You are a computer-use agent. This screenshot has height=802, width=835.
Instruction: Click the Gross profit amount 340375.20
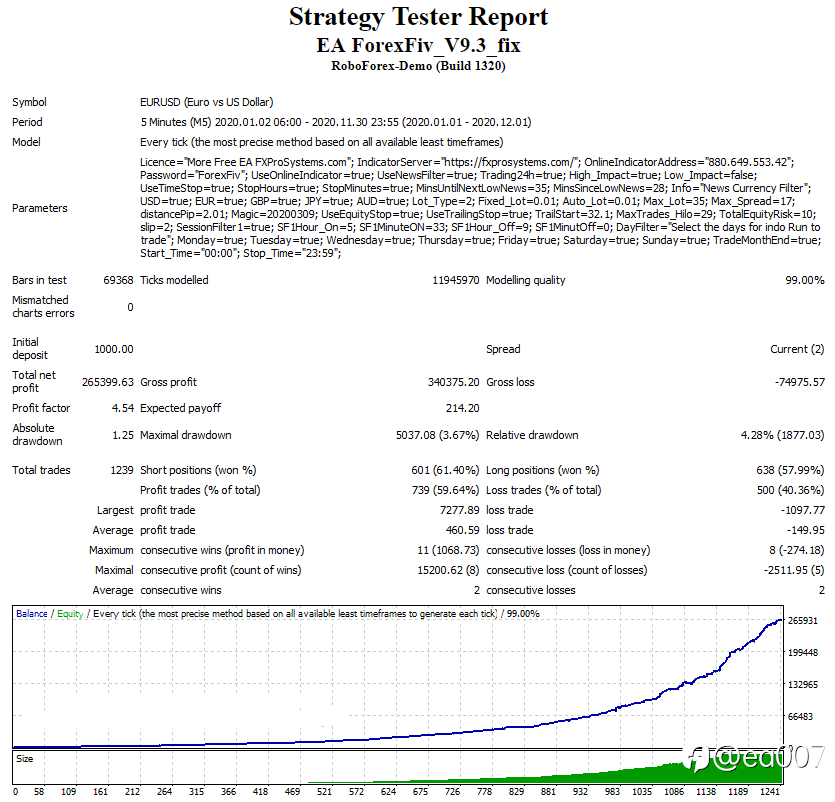point(453,382)
